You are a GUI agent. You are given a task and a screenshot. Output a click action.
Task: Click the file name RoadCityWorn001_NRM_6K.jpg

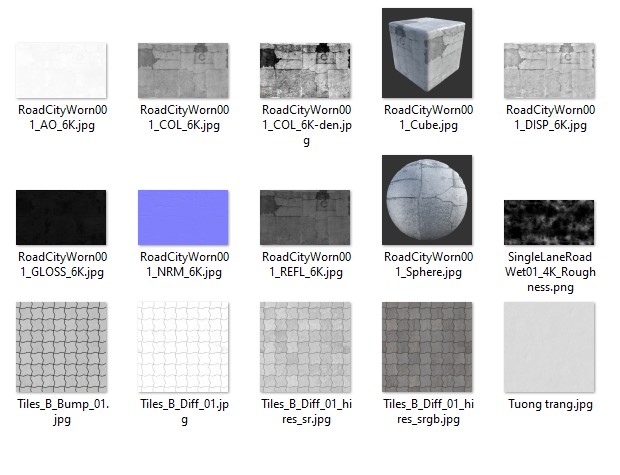(x=184, y=265)
